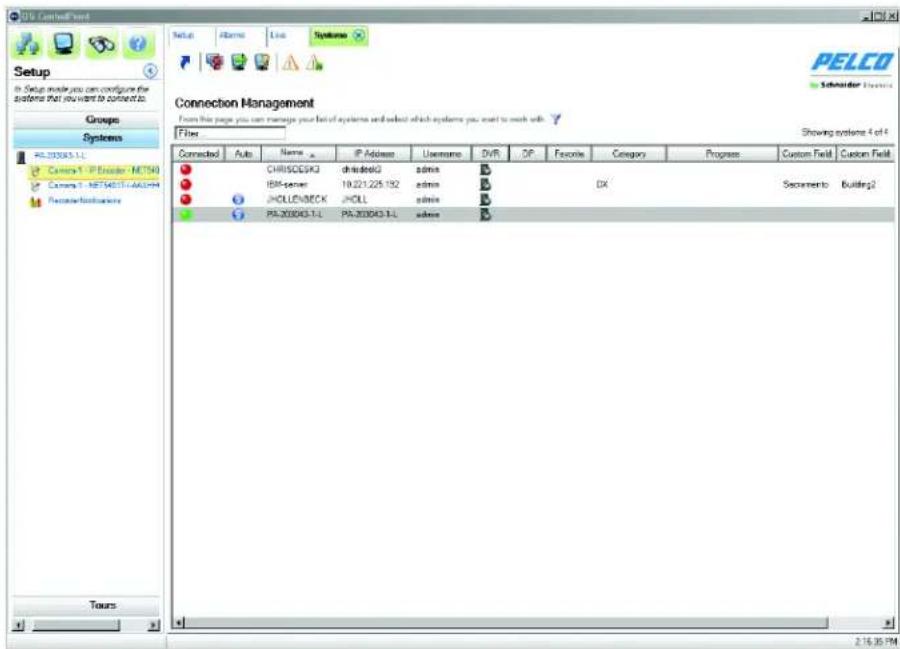Select the JHOLLENBECK system name
The width and height of the screenshot is (900, 649).
point(297,199)
